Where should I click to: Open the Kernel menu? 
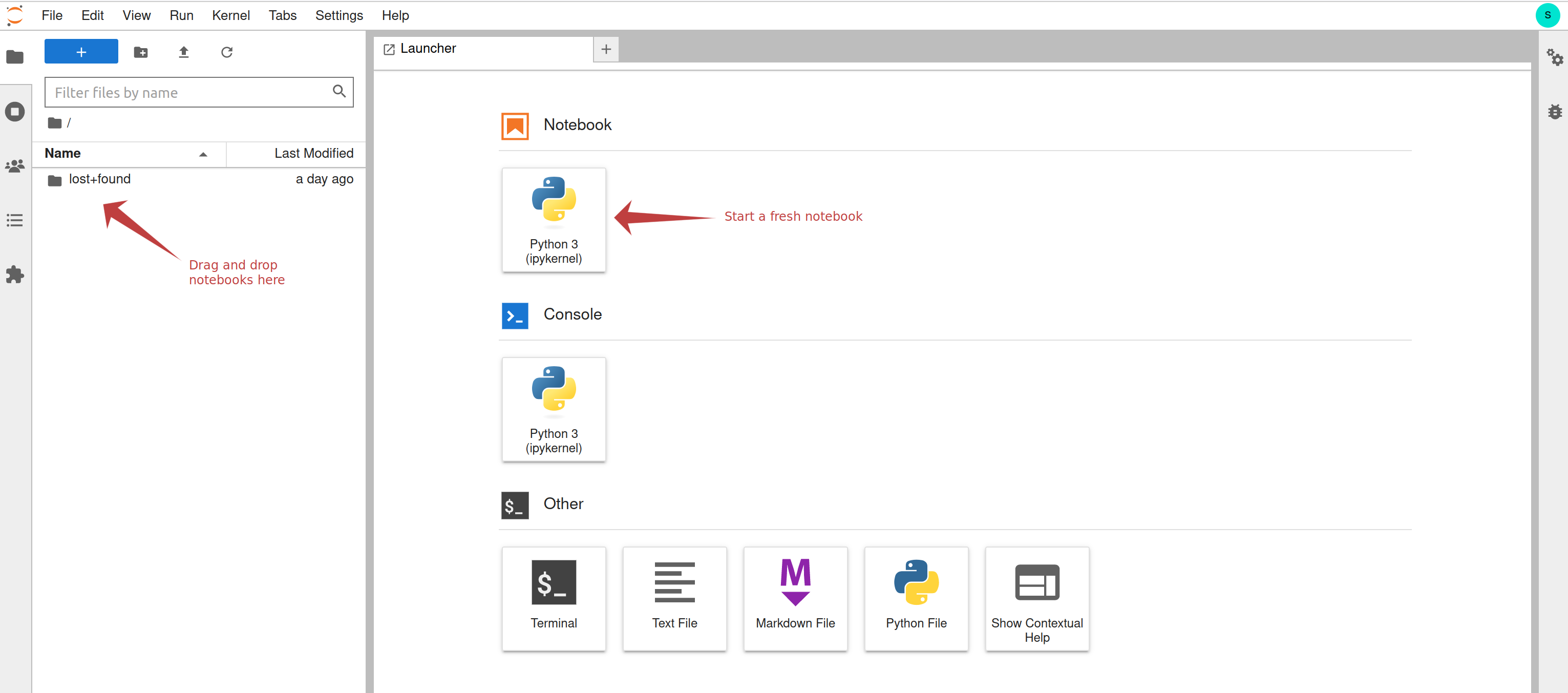(231, 15)
